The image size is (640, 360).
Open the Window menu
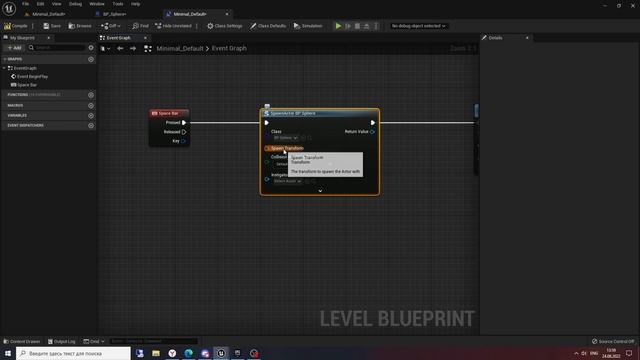(x=97, y=4)
